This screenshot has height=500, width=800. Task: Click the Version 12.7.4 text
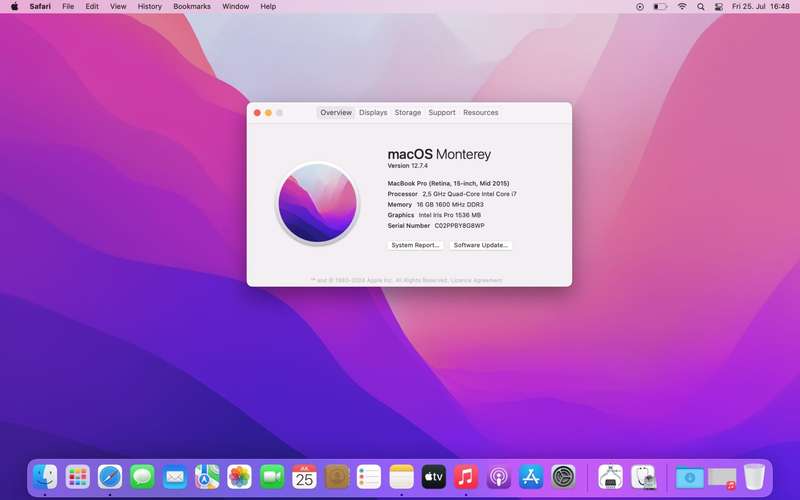point(408,166)
